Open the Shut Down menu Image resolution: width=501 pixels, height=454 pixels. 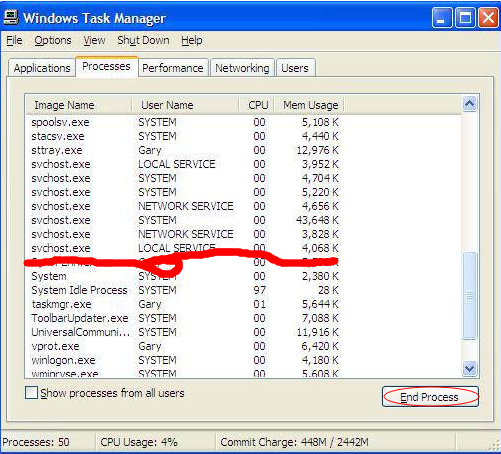(143, 40)
